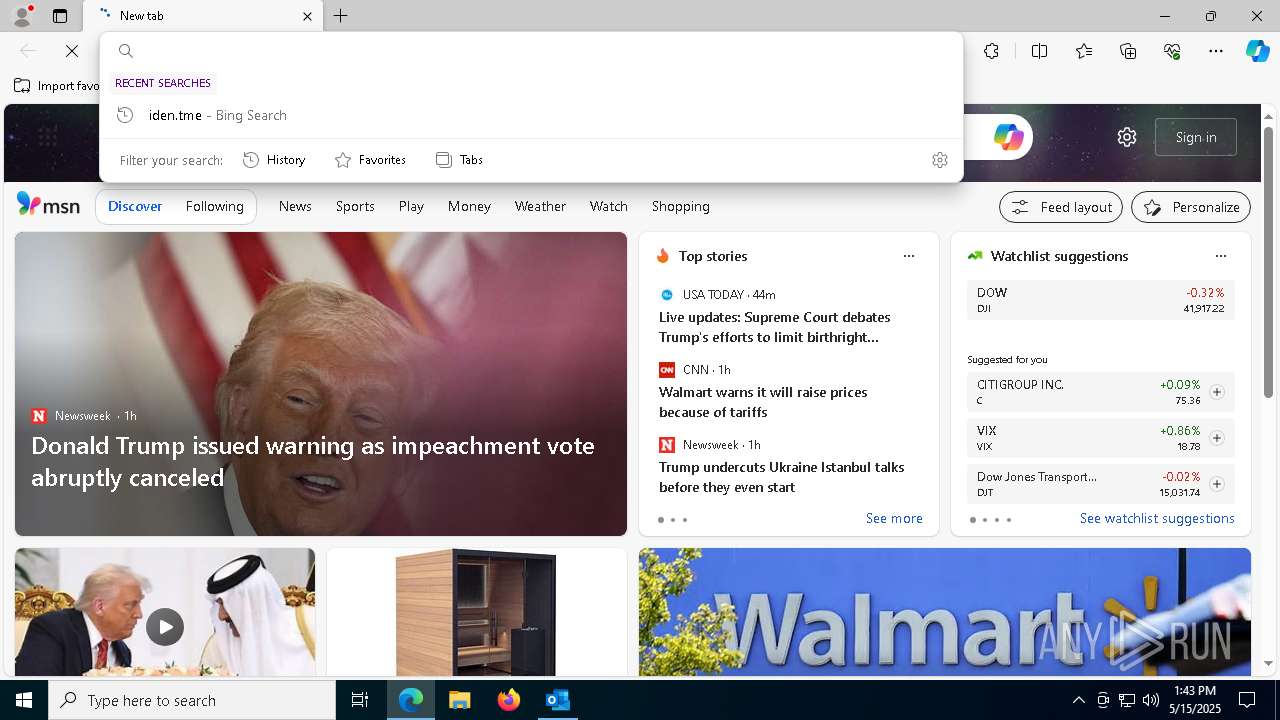Open the Feed layout options
The height and width of the screenshot is (720, 1280).
tap(1061, 207)
